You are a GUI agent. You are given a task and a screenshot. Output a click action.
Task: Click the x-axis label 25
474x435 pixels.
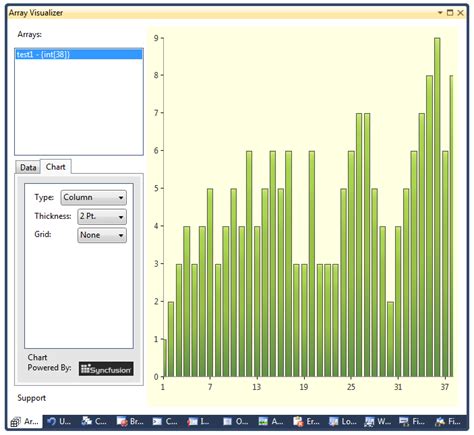coord(351,387)
